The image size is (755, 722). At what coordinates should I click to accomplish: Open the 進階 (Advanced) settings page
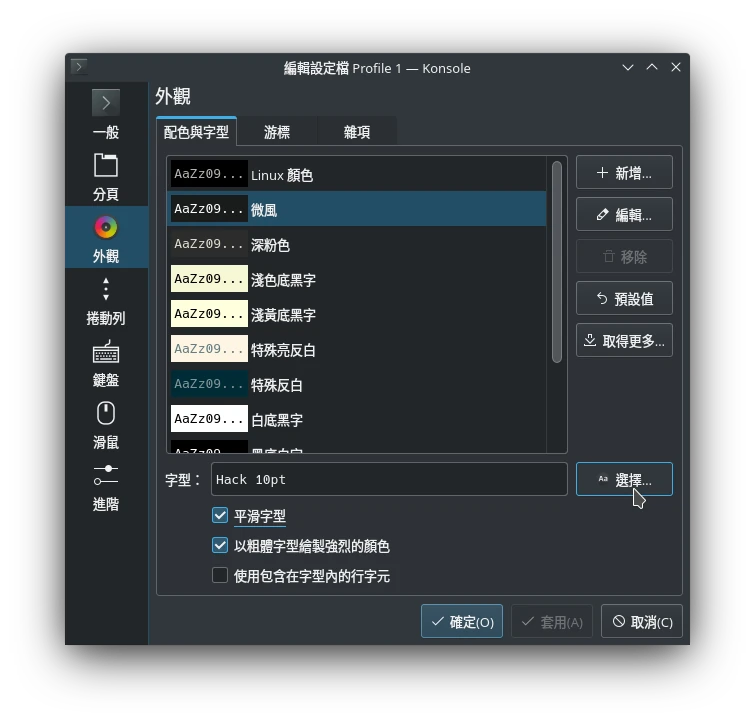pyautogui.click(x=106, y=487)
